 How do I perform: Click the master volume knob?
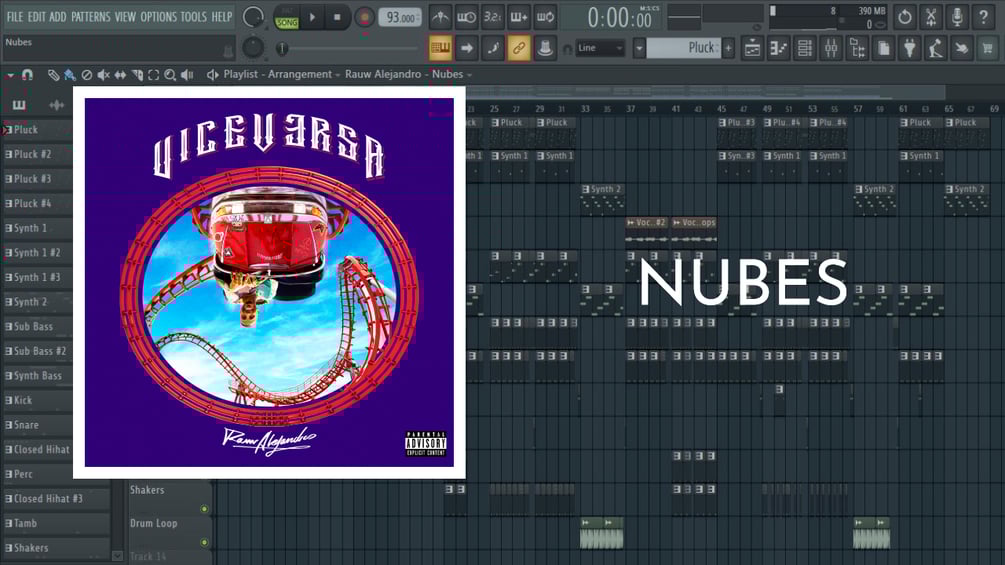click(253, 17)
